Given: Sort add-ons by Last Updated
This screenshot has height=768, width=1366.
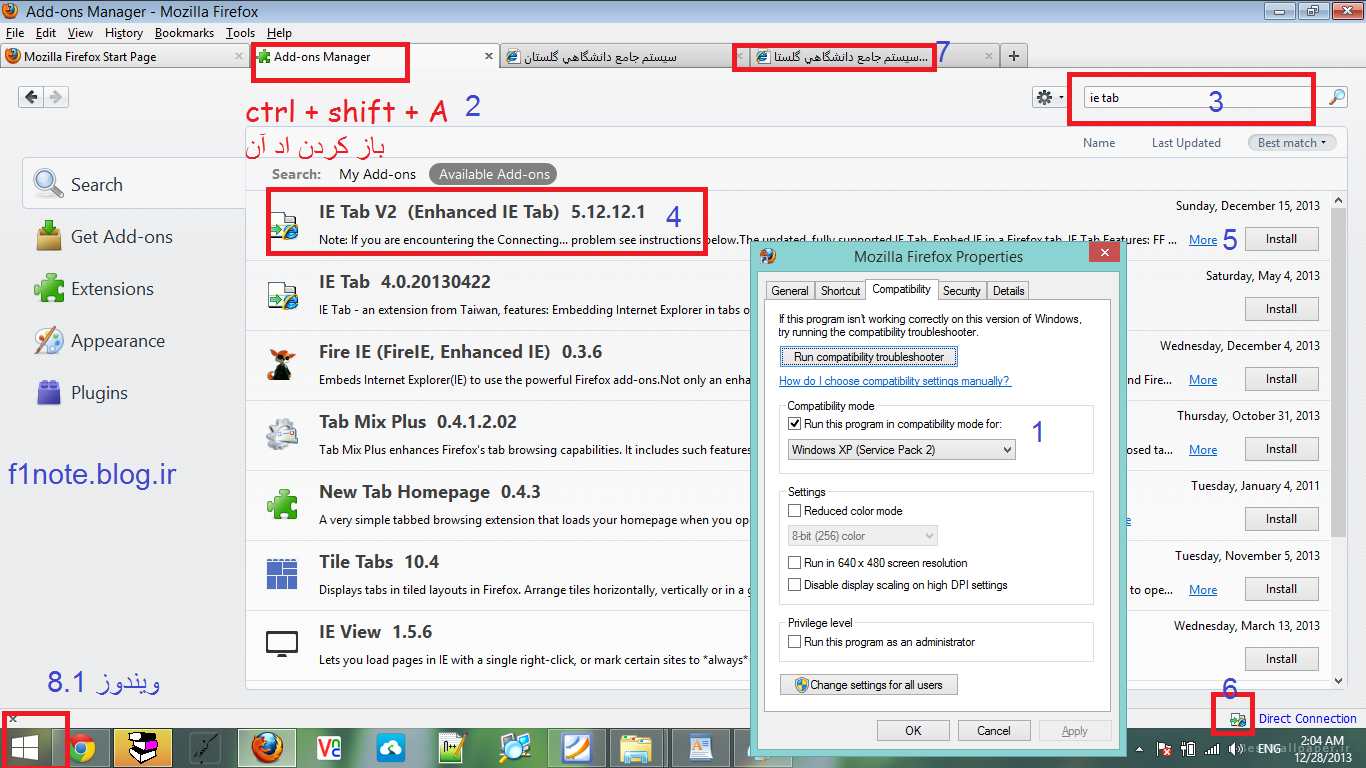Looking at the screenshot, I should [1186, 143].
